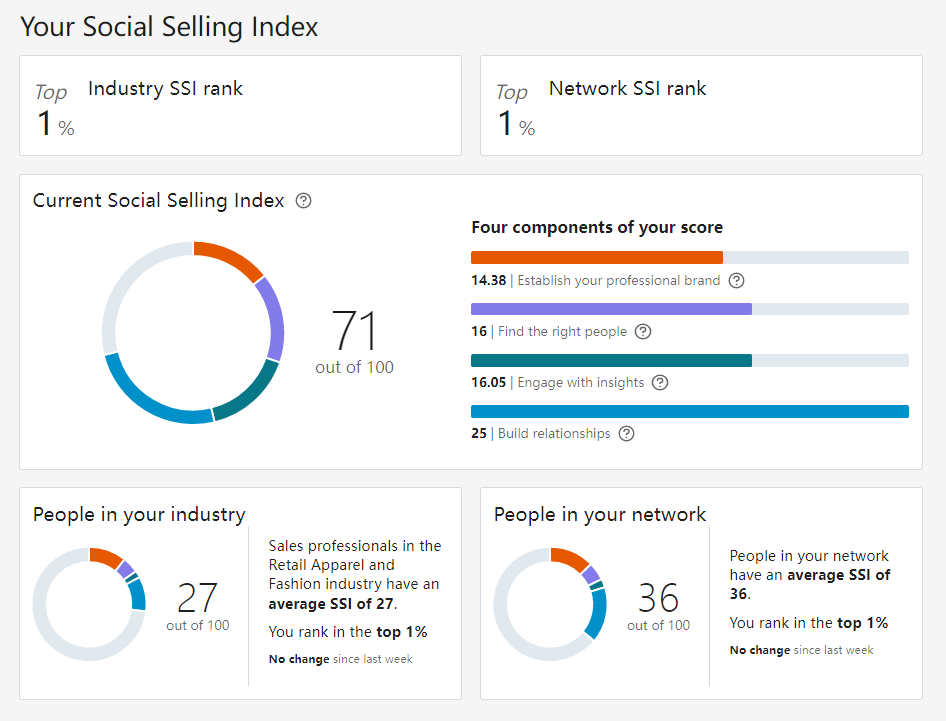Show help tooltip for Engage with insights
946x721 pixels.
pos(660,383)
